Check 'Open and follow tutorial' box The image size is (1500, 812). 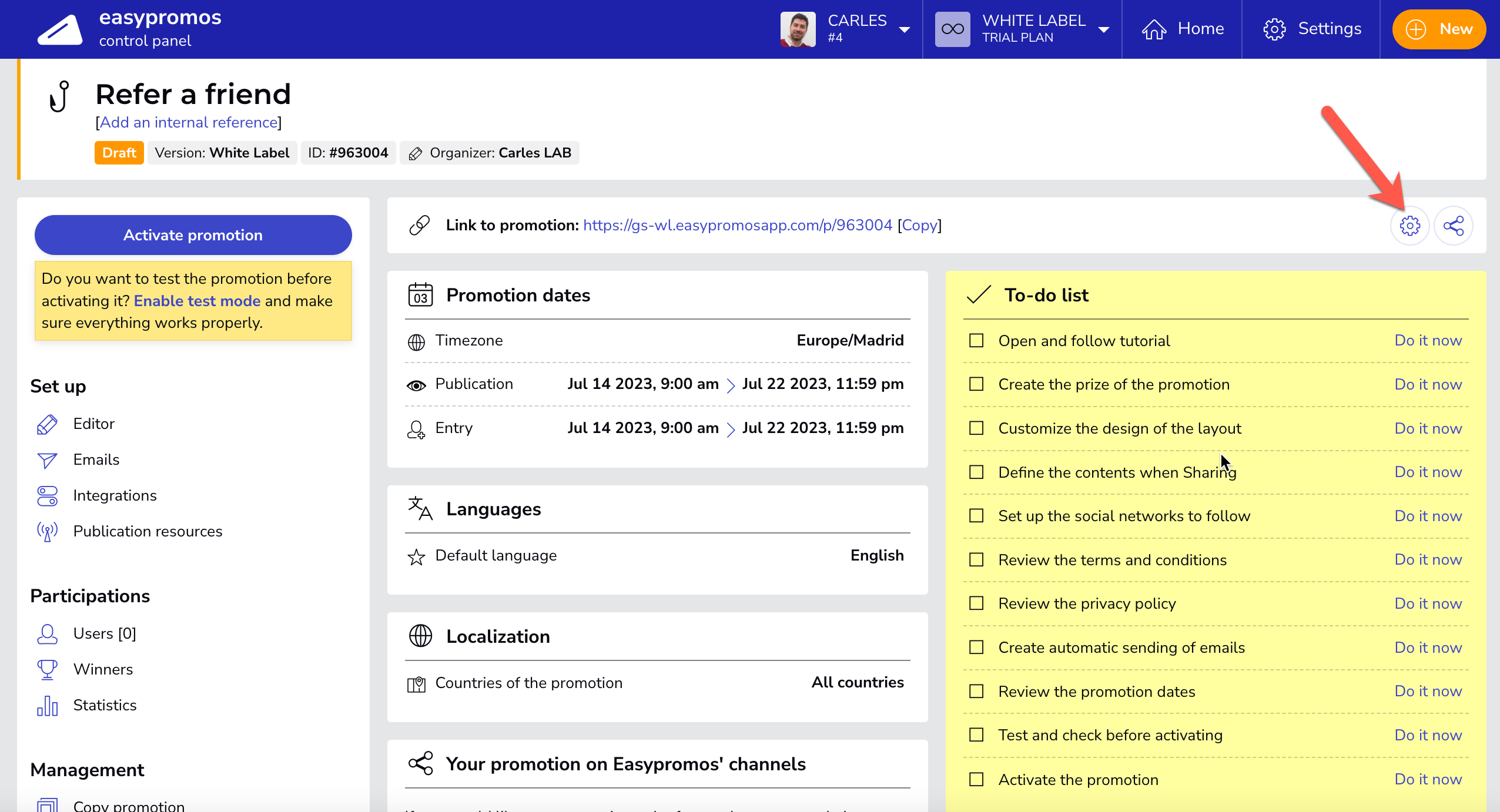(x=976, y=341)
